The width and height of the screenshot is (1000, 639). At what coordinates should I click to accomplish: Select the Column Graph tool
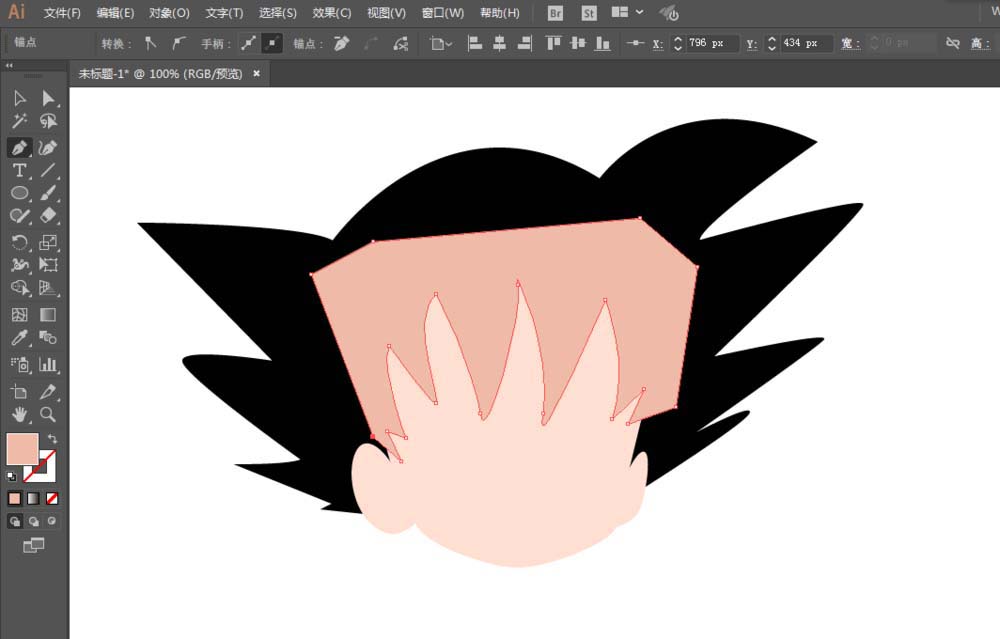pyautogui.click(x=48, y=365)
